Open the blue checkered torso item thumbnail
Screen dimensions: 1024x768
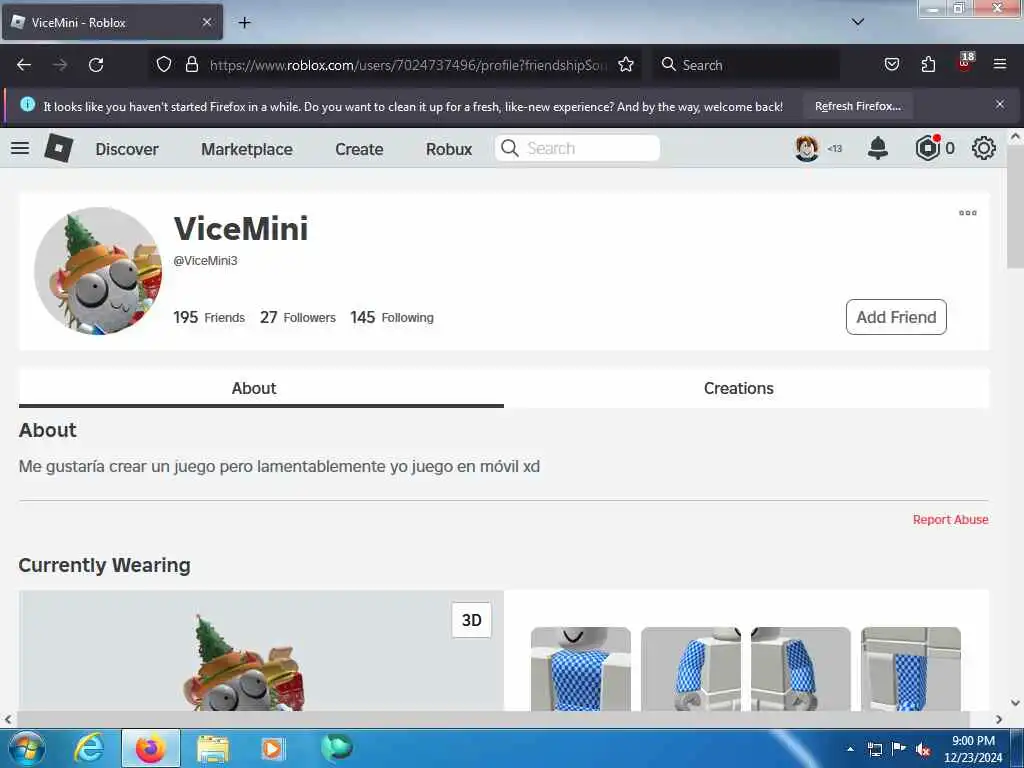click(x=581, y=668)
